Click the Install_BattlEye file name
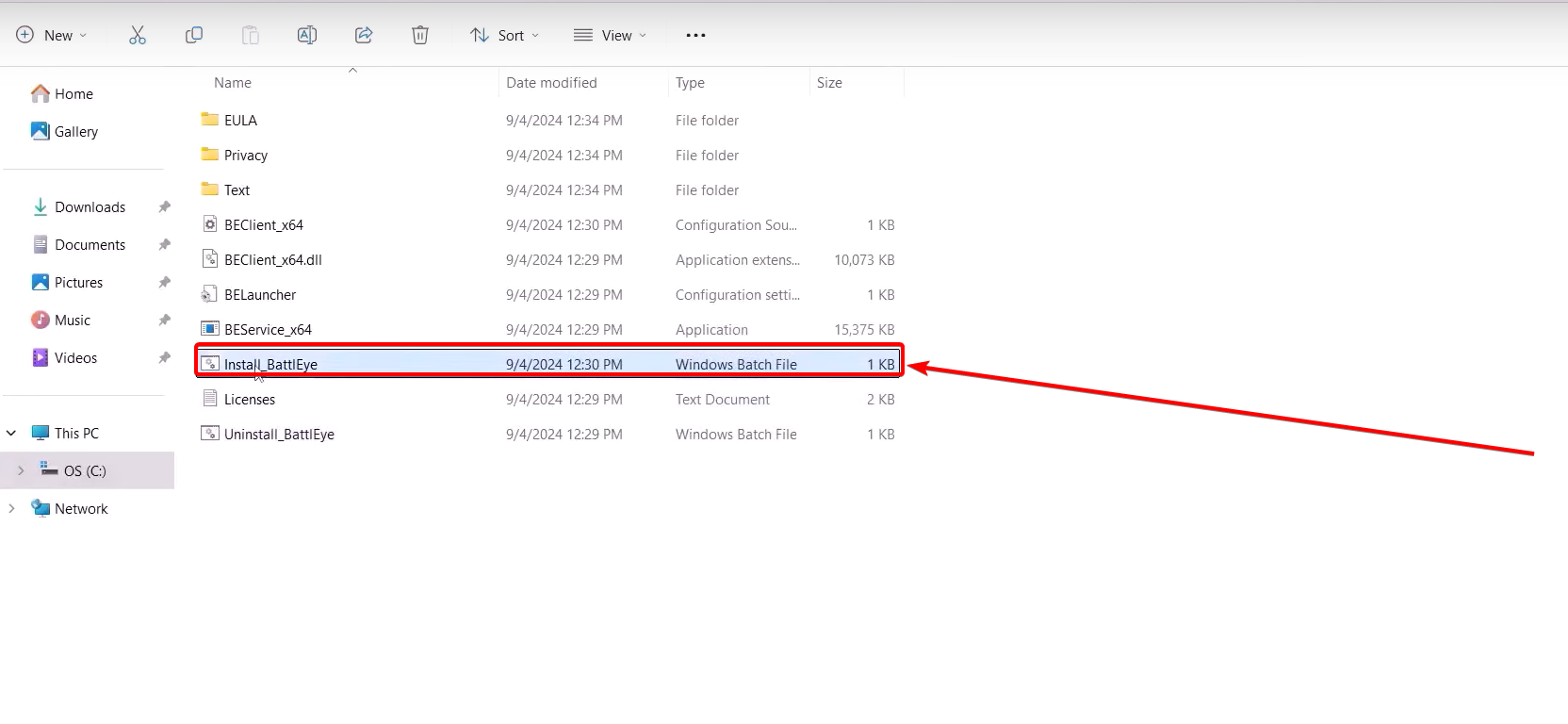Screen dimensions: 1568x724 pos(270,364)
